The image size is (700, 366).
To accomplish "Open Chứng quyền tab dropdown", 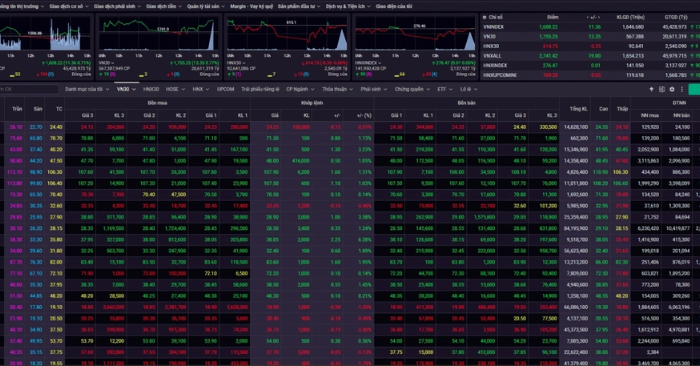I will (412, 89).
